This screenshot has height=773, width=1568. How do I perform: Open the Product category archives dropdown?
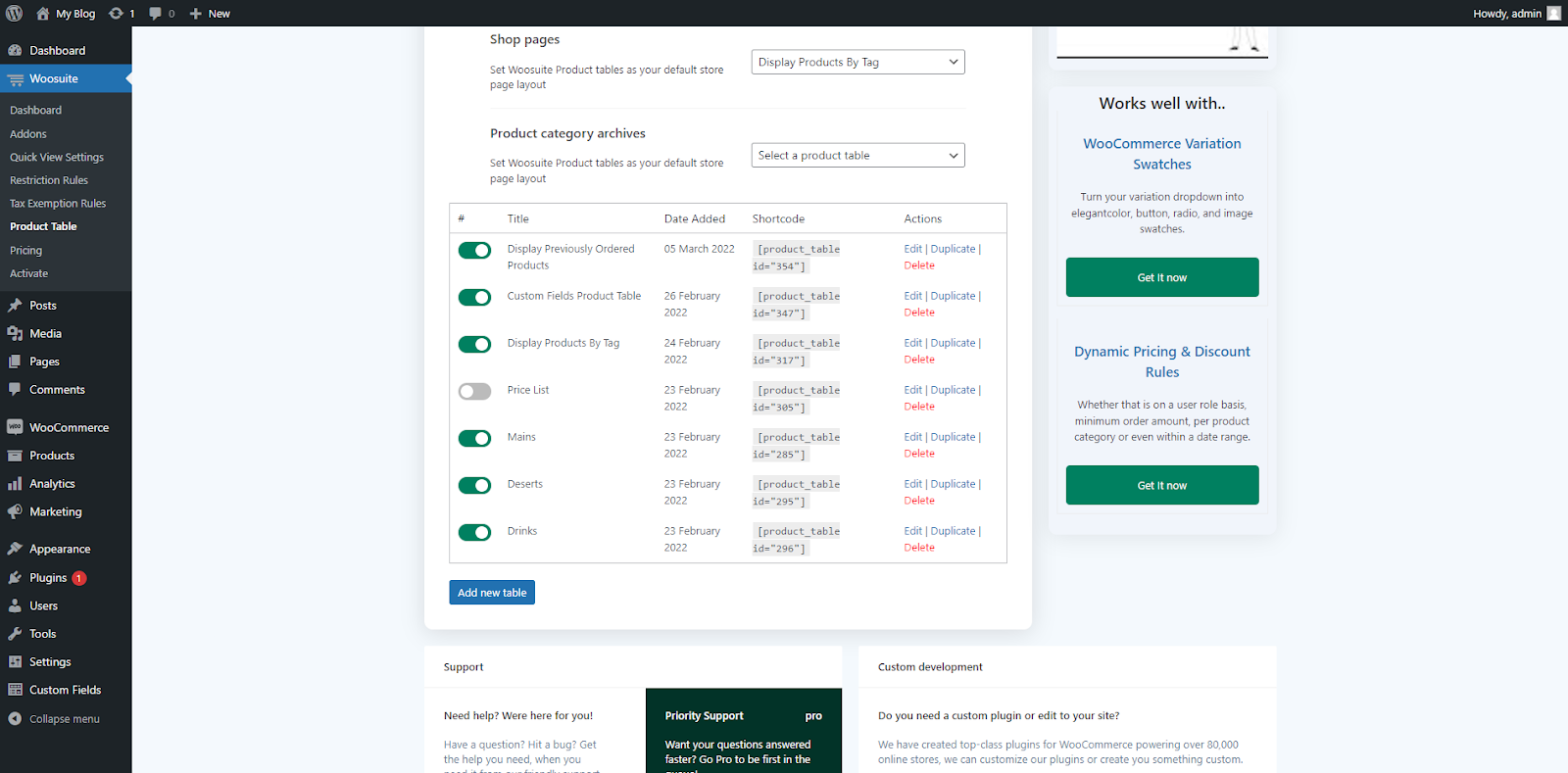[x=857, y=155]
